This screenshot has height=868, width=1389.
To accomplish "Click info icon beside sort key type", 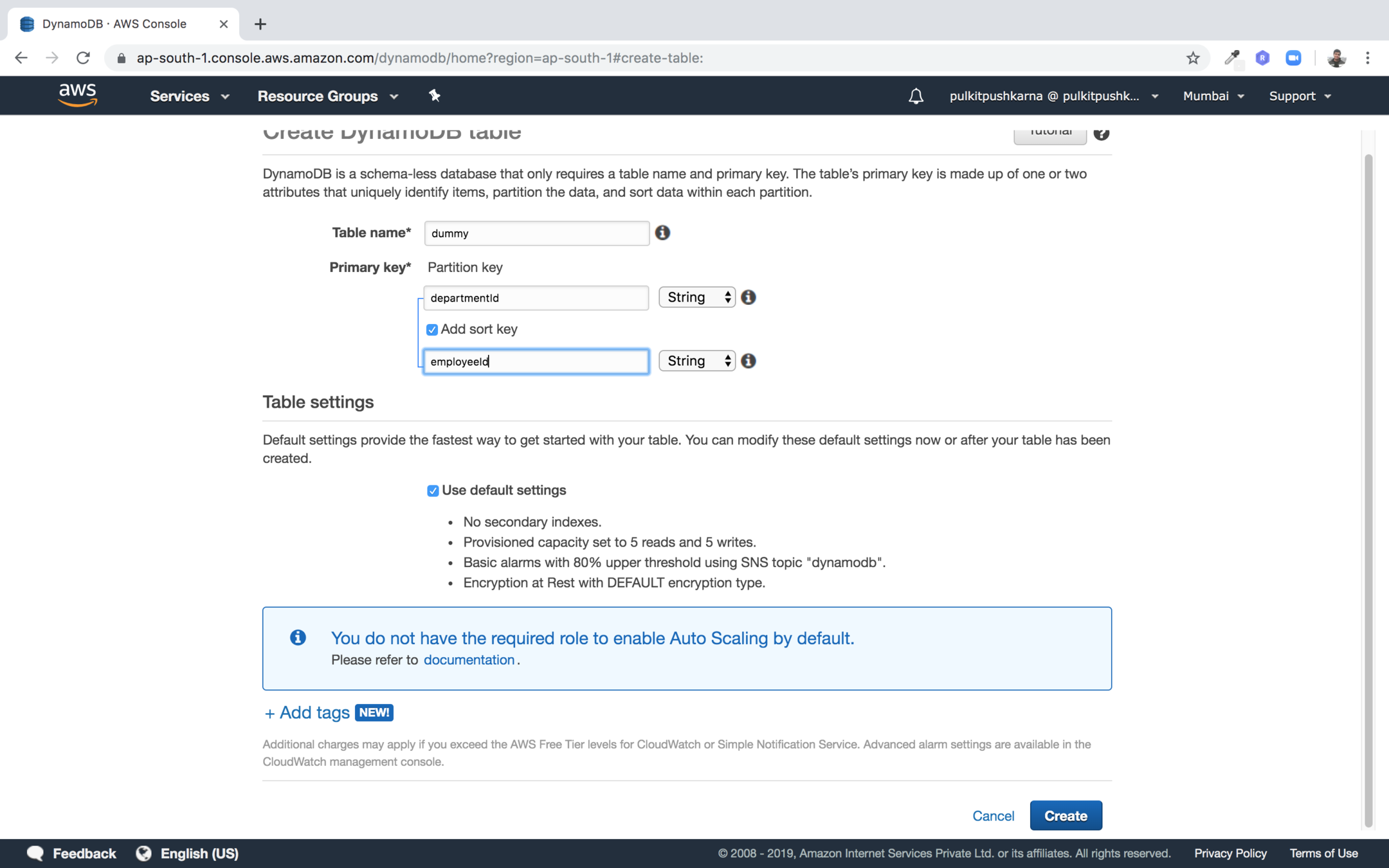I will click(749, 361).
